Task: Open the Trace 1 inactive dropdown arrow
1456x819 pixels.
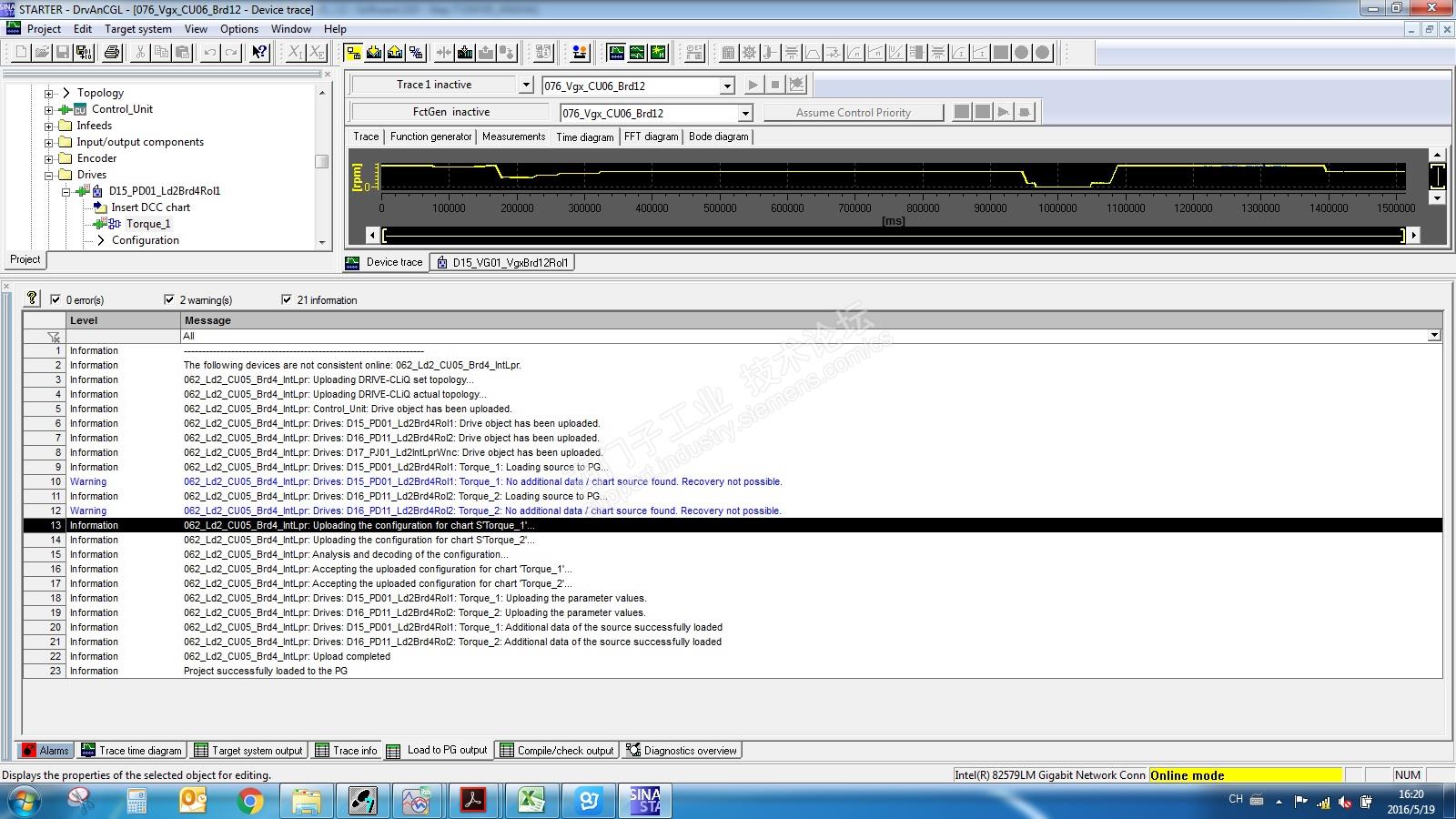Action: (525, 85)
